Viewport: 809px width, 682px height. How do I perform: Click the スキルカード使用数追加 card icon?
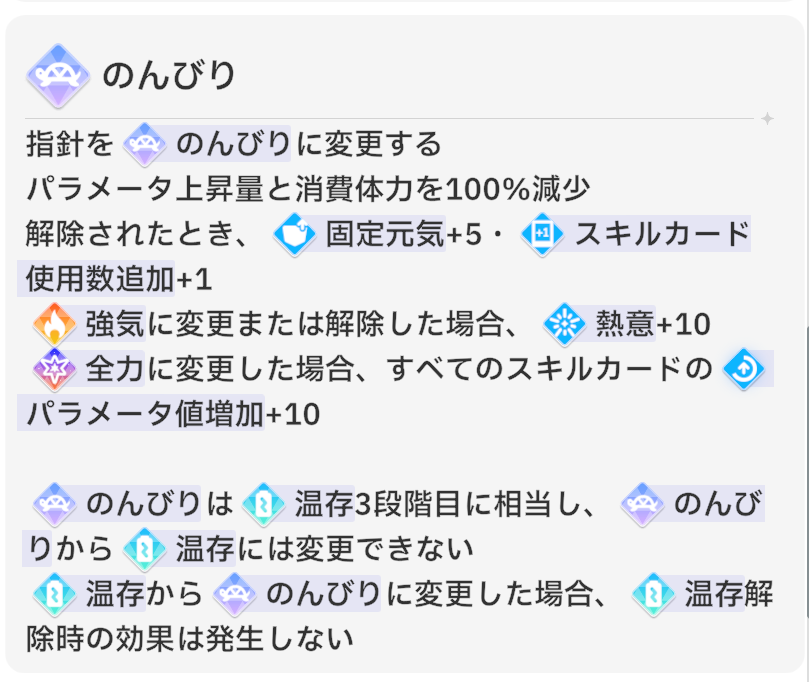click(542, 234)
